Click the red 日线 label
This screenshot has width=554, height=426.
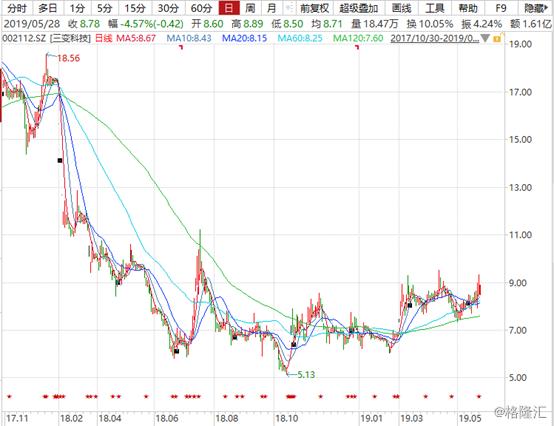[x=104, y=38]
